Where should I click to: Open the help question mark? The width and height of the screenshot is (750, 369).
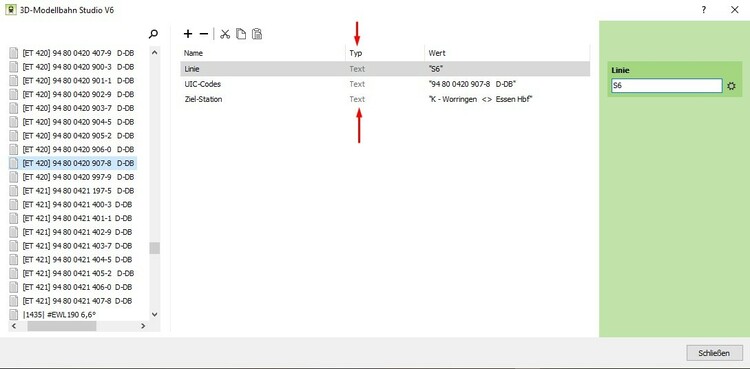click(704, 10)
